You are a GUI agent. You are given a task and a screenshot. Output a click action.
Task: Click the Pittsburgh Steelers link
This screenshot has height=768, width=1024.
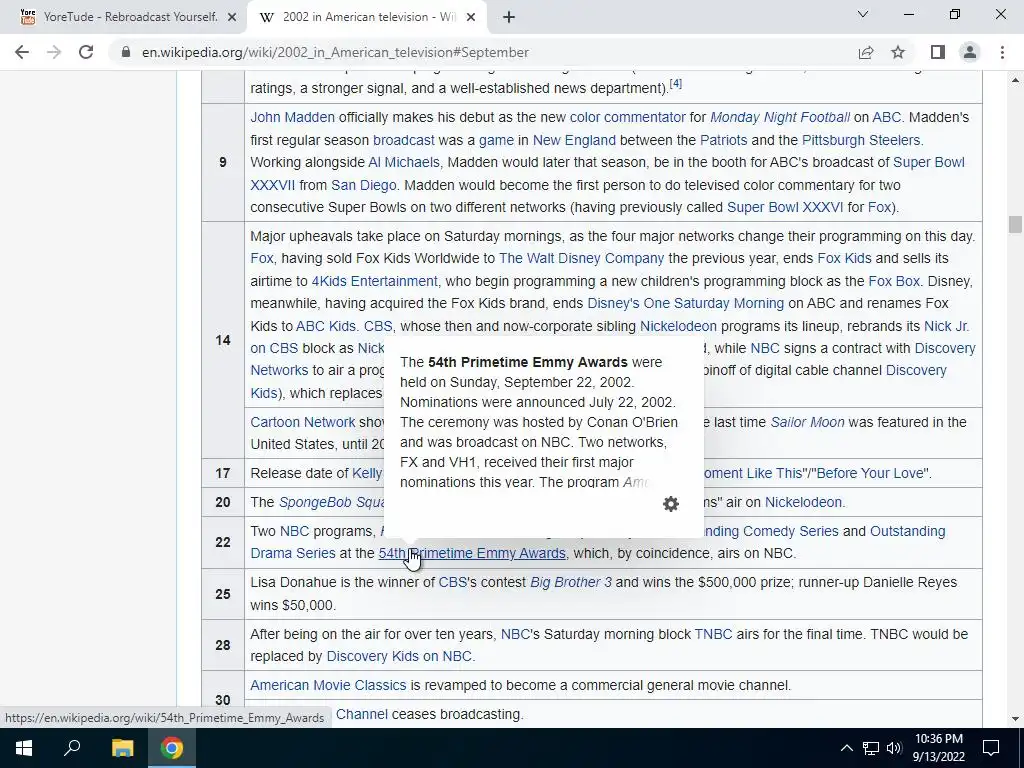[861, 140]
